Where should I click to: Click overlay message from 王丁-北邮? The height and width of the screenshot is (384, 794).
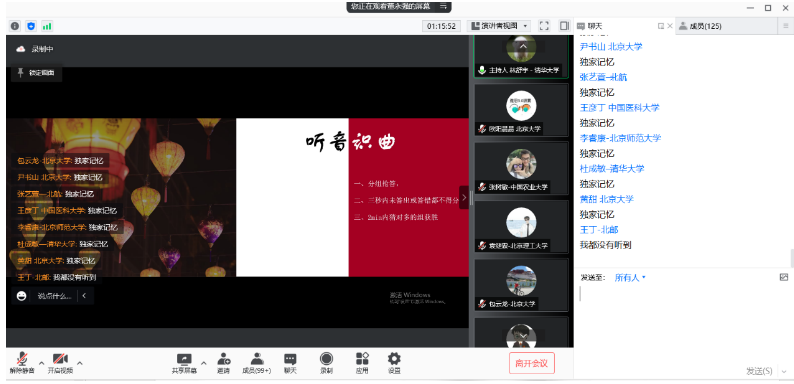click(x=56, y=277)
